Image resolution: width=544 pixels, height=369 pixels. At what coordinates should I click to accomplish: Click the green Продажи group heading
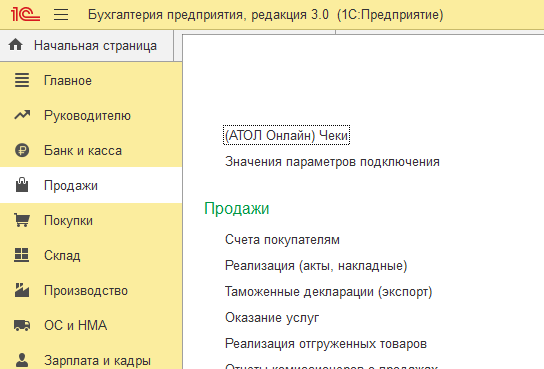click(x=237, y=209)
